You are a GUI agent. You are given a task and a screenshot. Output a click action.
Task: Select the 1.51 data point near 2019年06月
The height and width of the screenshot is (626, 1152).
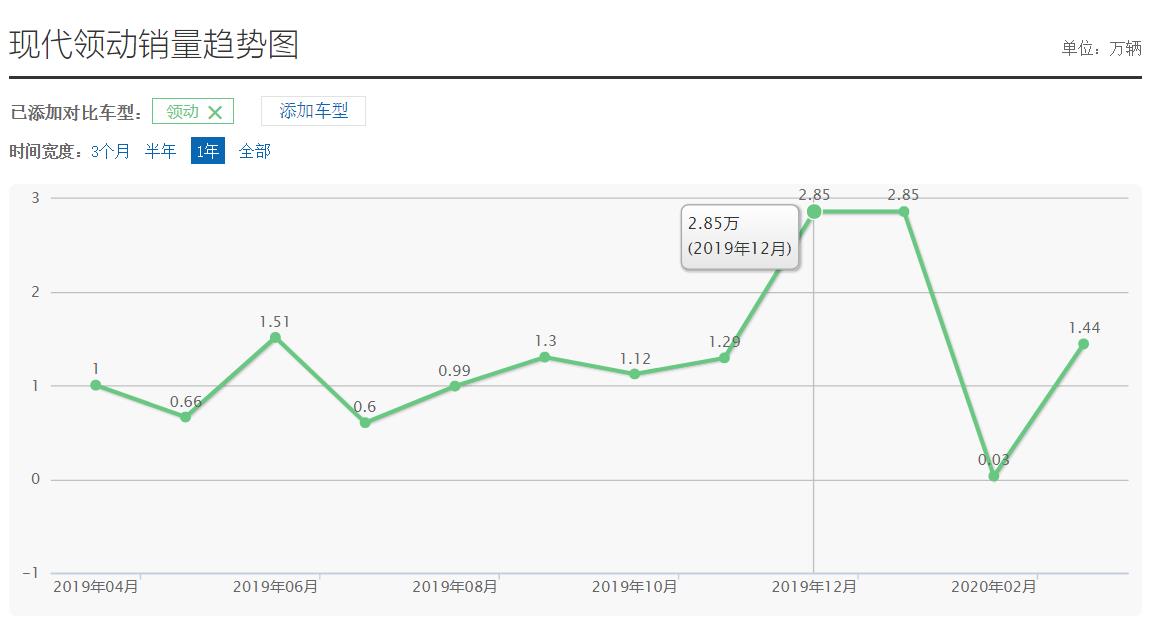(275, 339)
